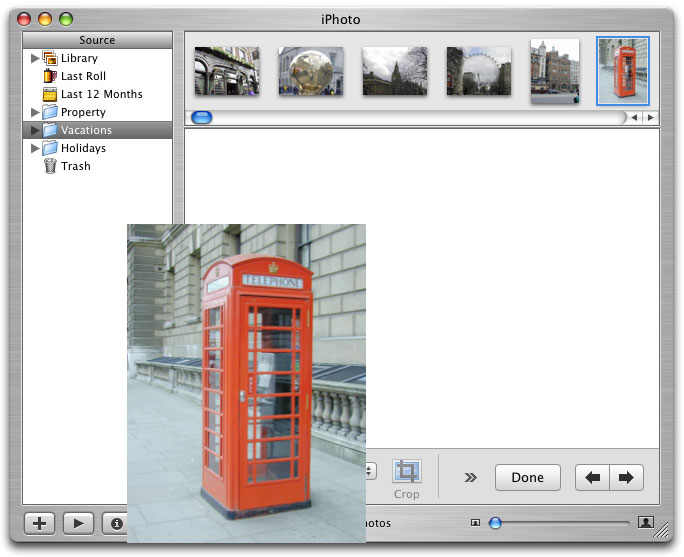Click the large thumbnail size icon

[646, 522]
